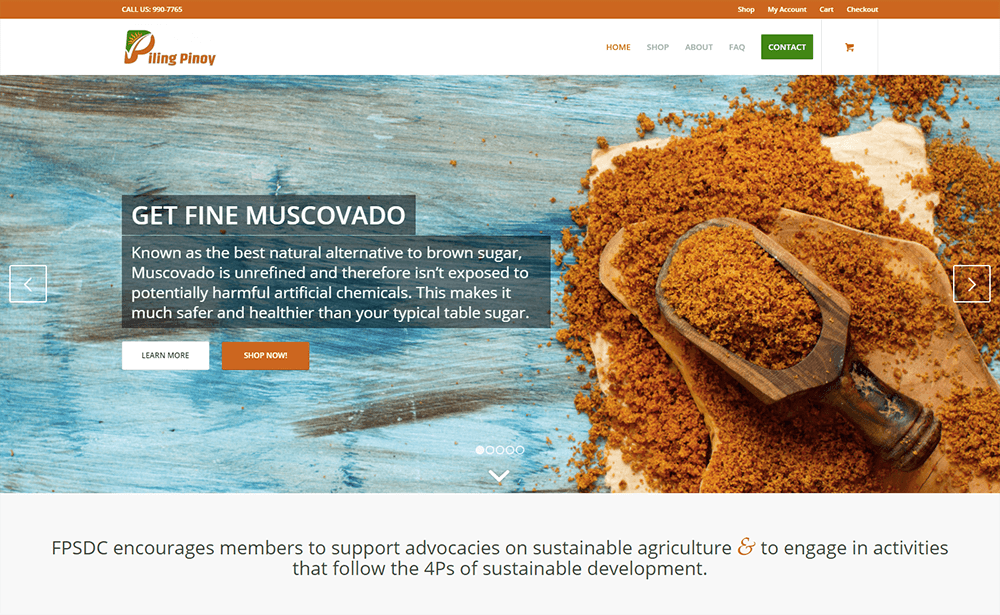The height and width of the screenshot is (615, 1000).
Task: Select the third slider pagination dot
Action: tap(500, 450)
